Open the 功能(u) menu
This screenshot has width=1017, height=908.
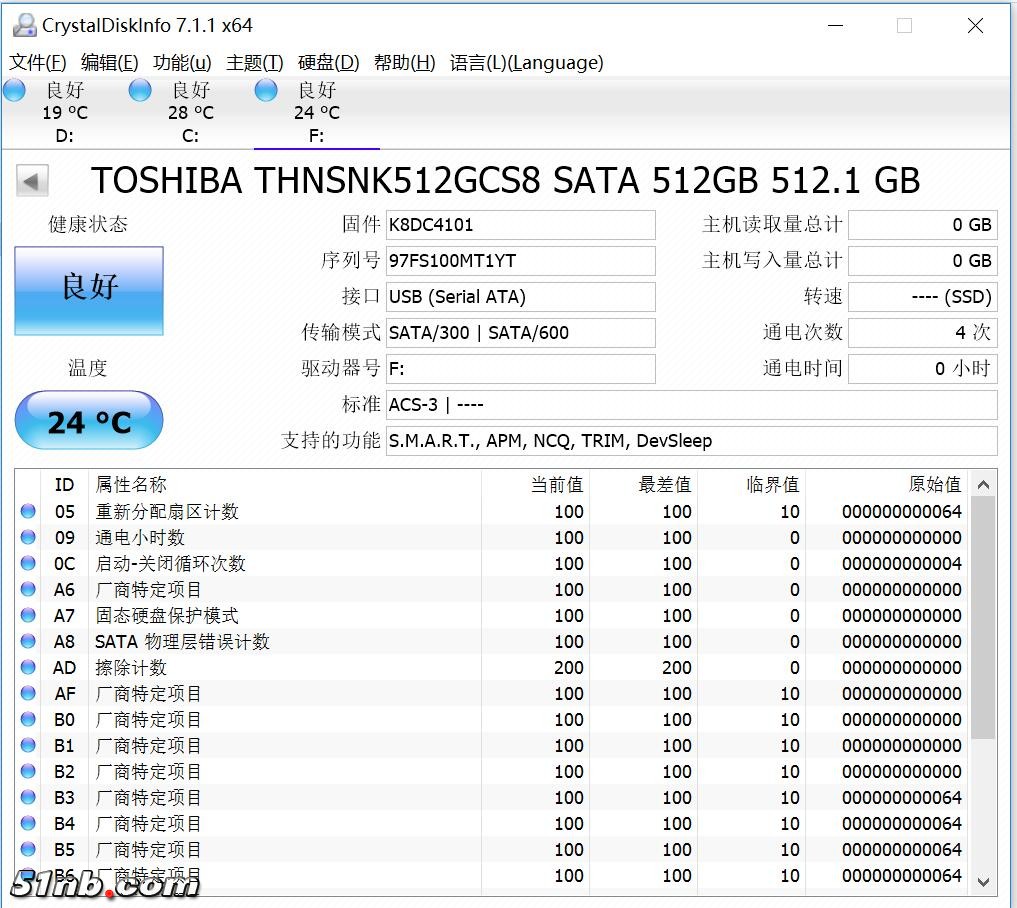click(x=182, y=63)
